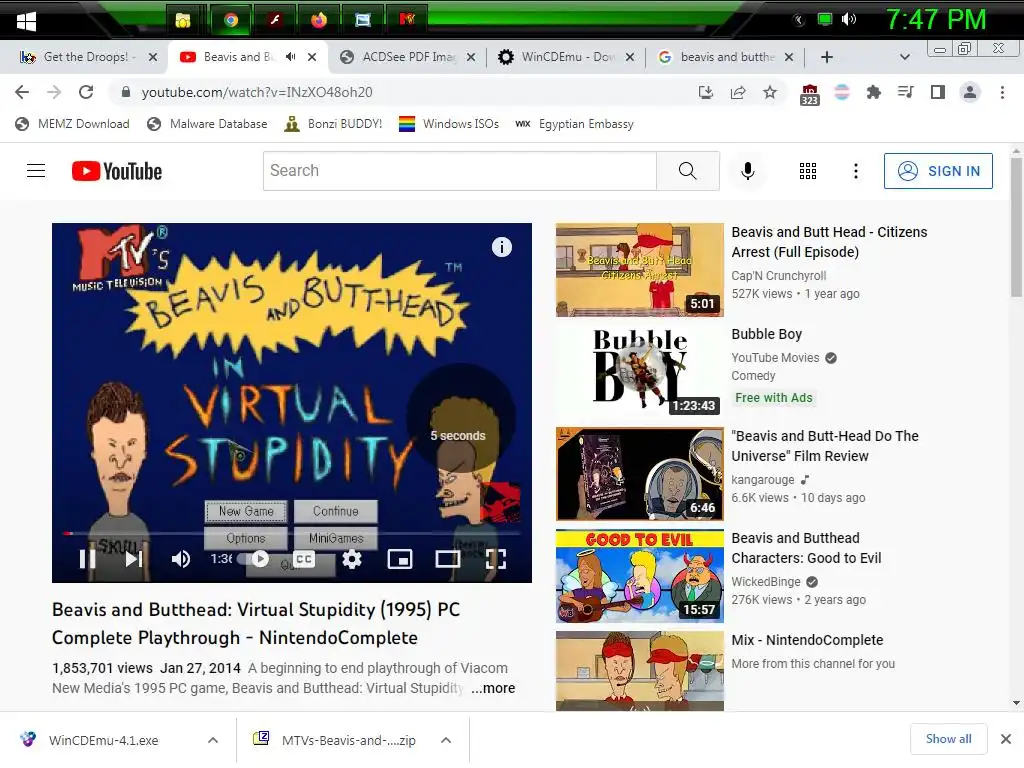Close the ACDSee PDF Image tab
This screenshot has height=768, width=1024.
[x=470, y=57]
